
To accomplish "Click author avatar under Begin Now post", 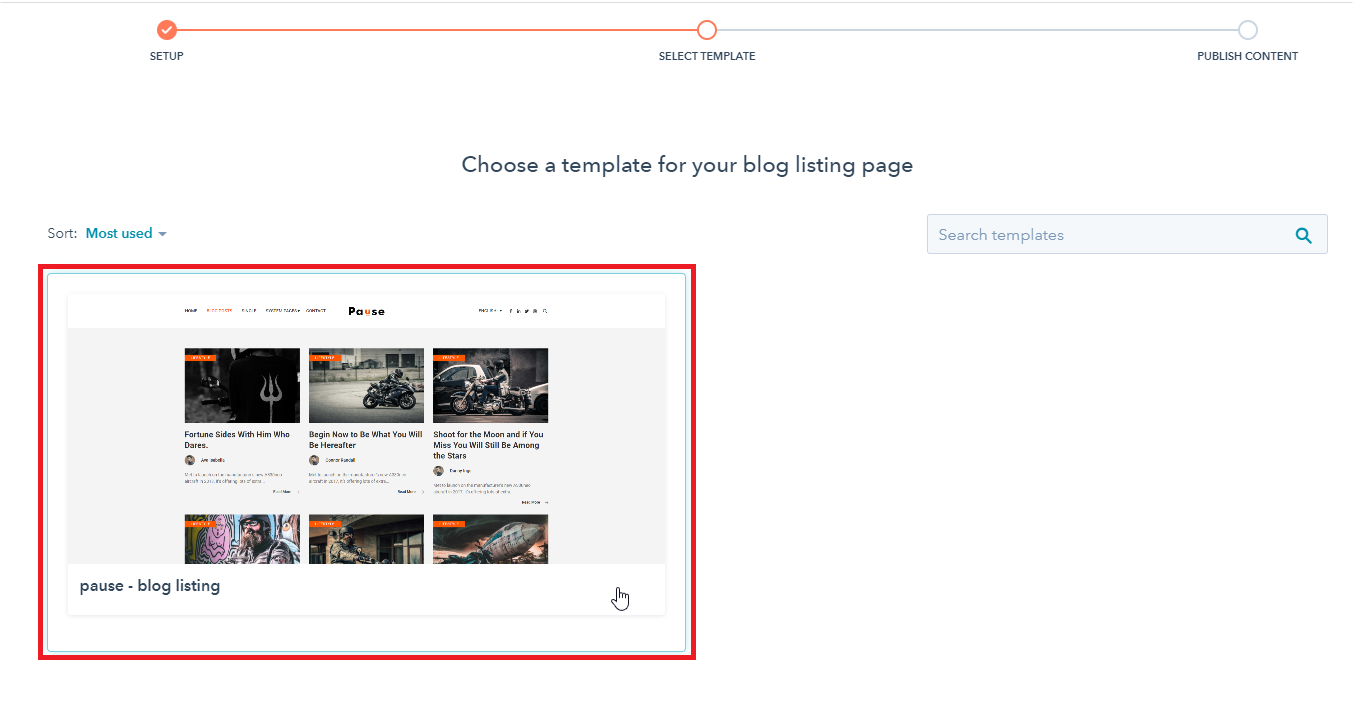I will (x=314, y=460).
